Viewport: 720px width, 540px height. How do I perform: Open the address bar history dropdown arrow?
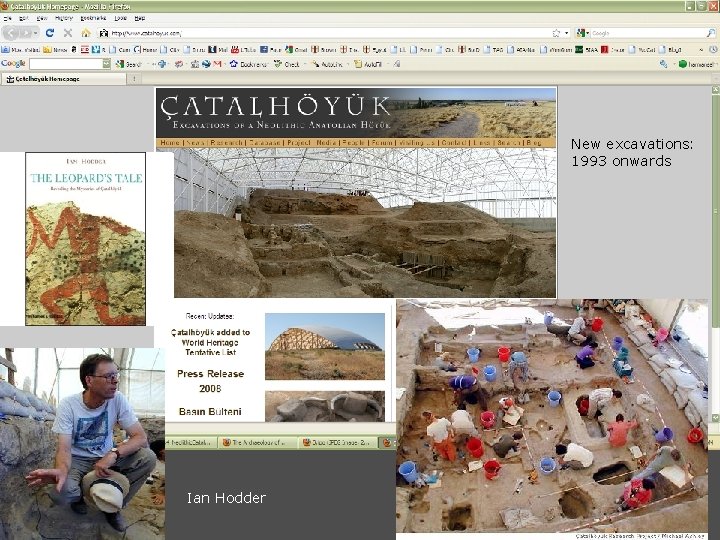pos(567,33)
